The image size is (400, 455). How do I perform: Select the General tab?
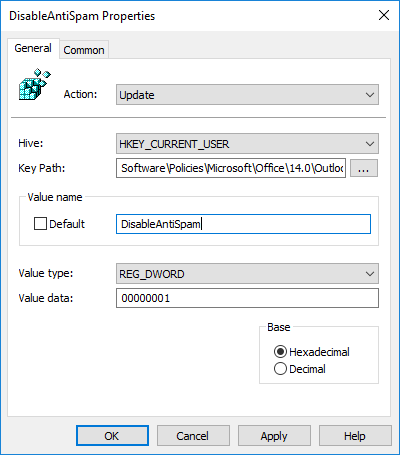(33, 48)
